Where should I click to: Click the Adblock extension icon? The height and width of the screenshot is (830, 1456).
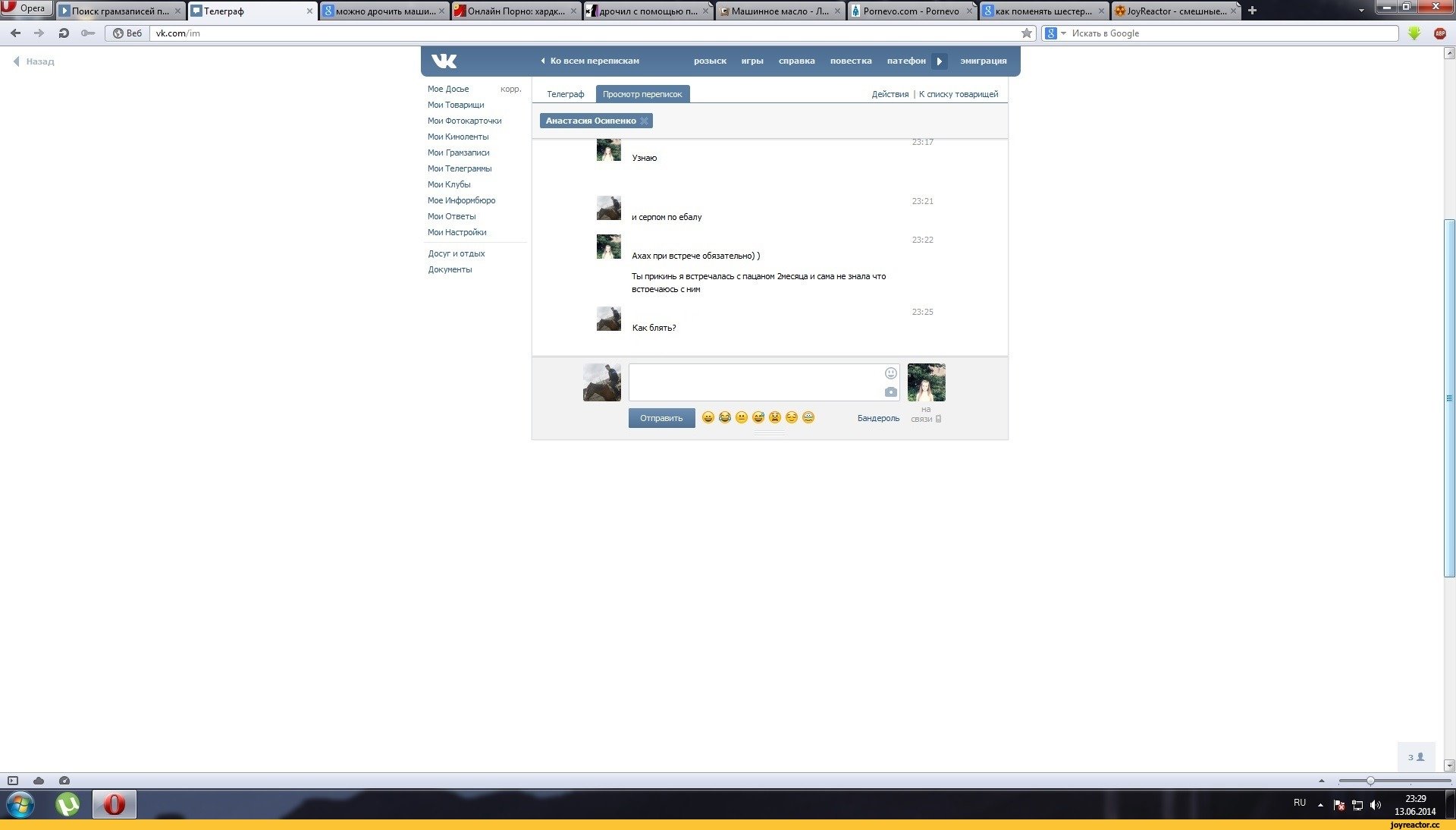(1440, 33)
